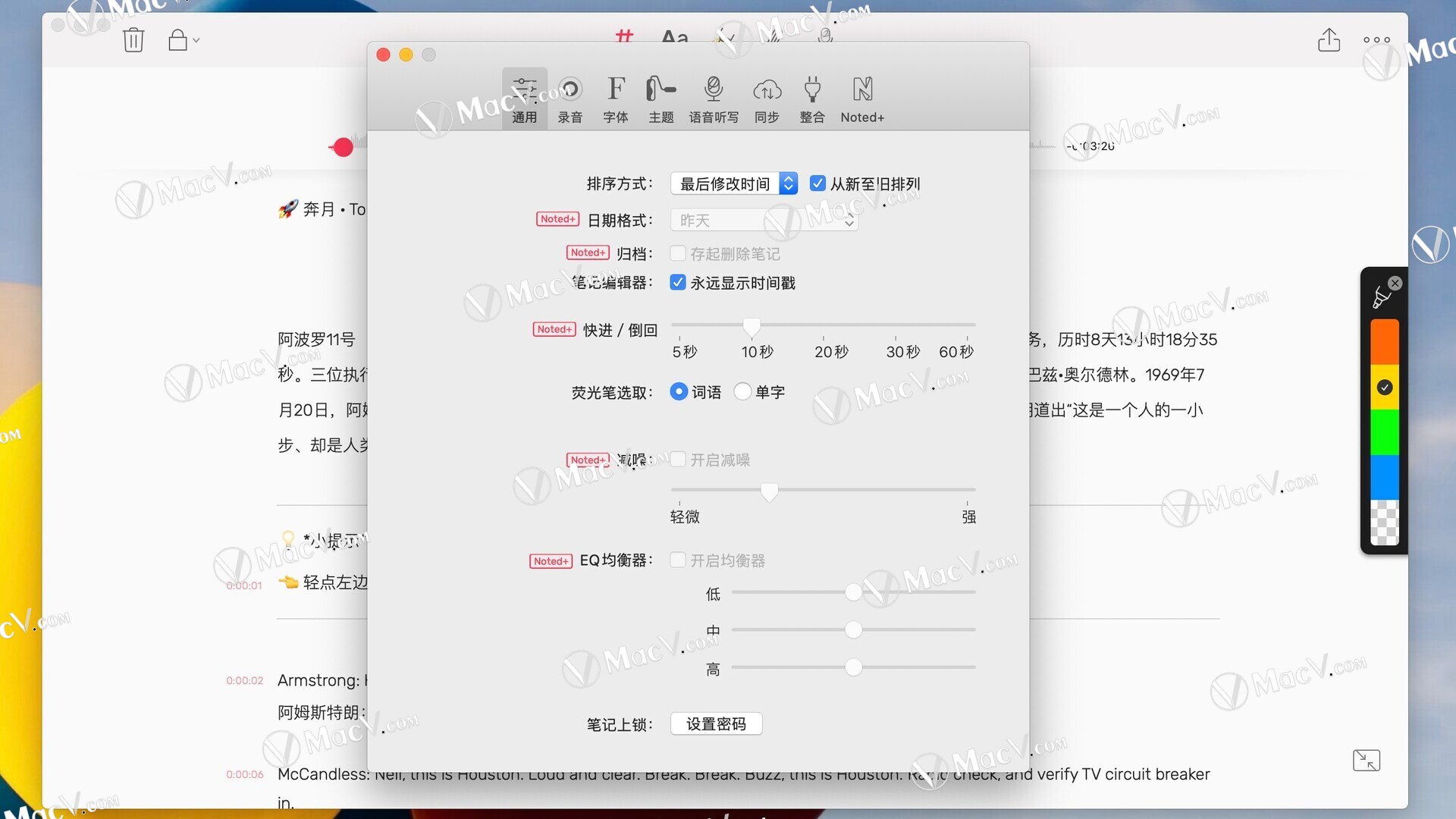
Task: Open the 录音 recording preferences tab
Action: click(570, 99)
